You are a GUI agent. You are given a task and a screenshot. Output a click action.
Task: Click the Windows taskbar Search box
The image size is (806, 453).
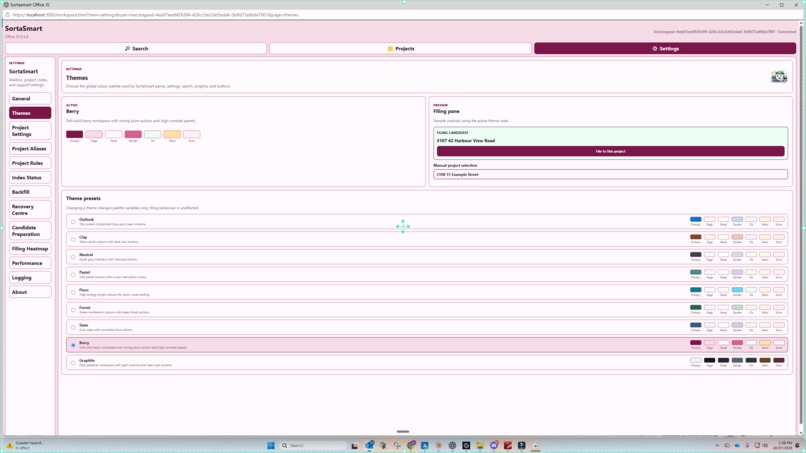click(313, 445)
